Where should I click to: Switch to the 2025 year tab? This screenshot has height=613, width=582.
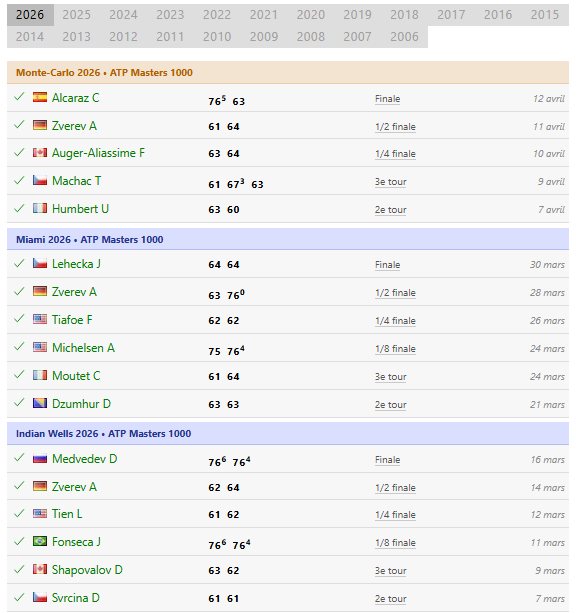(77, 15)
